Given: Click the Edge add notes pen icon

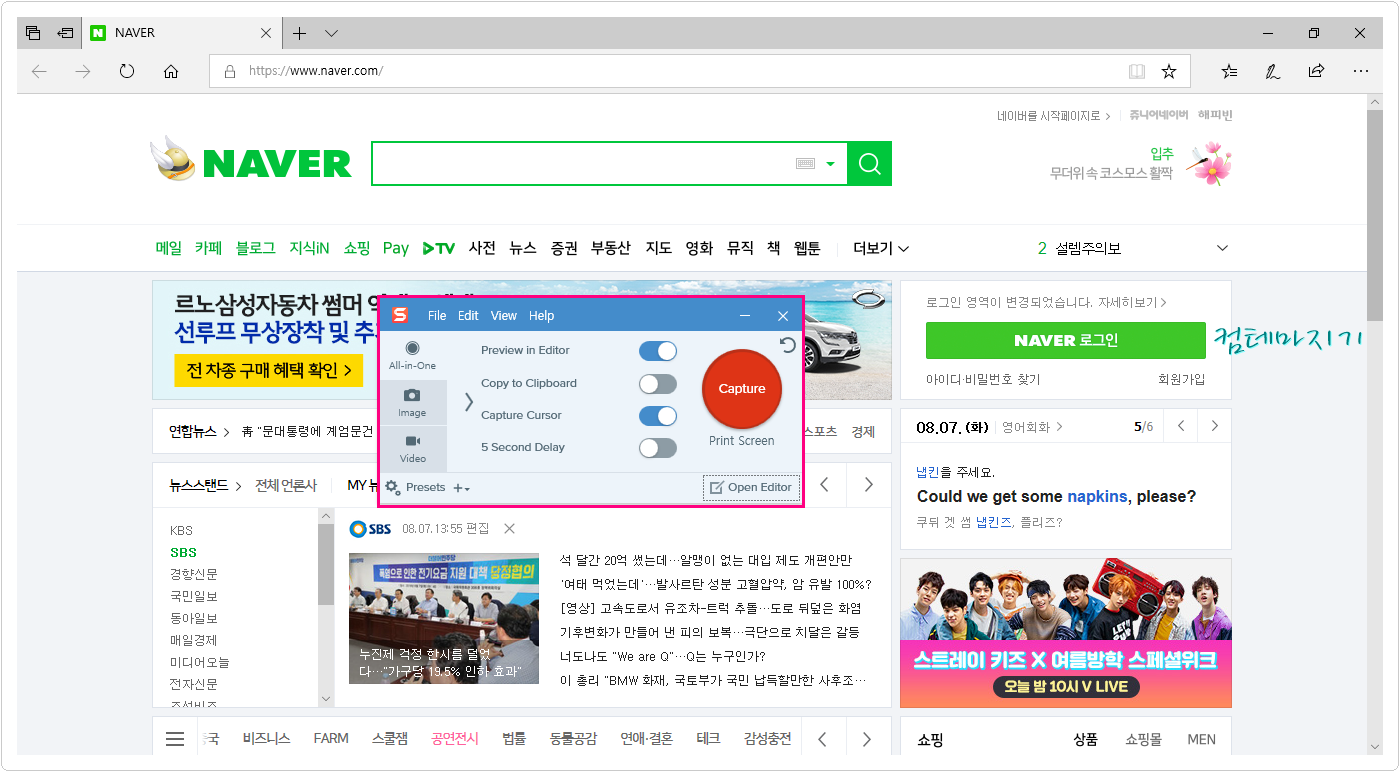Looking at the screenshot, I should coord(1273,71).
